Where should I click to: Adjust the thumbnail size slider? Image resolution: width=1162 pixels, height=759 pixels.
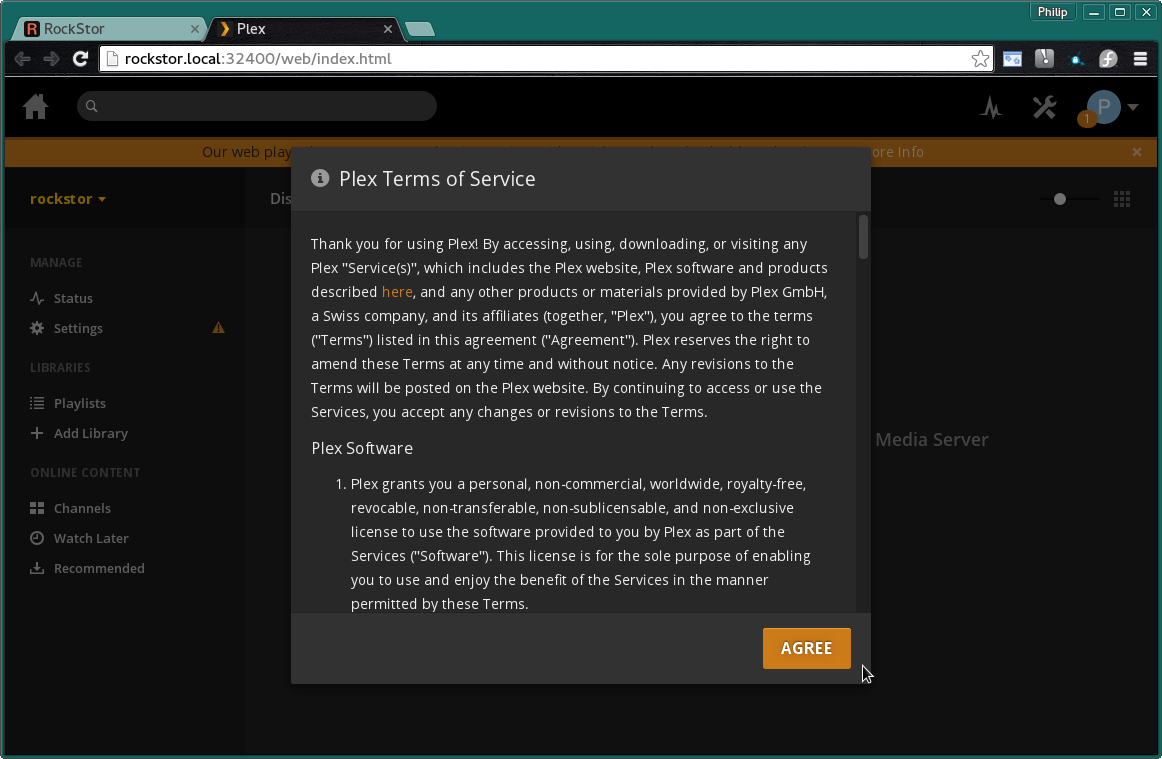(x=1060, y=199)
